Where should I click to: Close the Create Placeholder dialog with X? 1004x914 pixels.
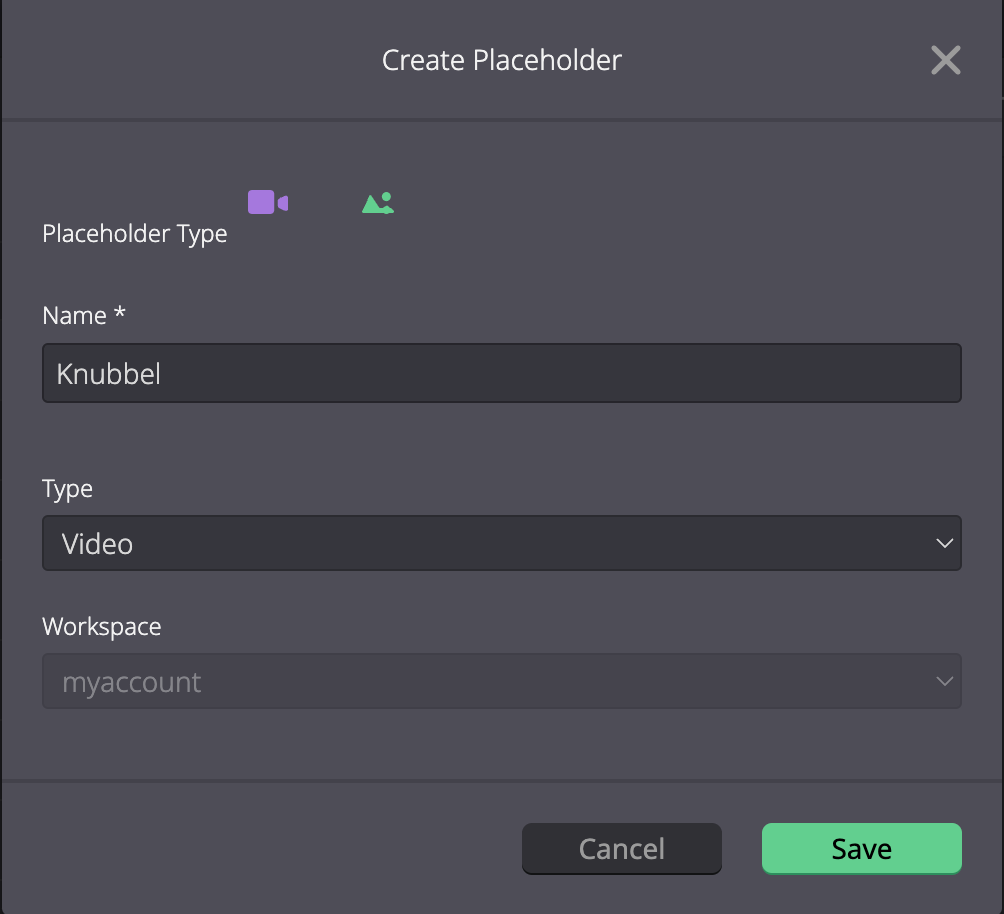[x=946, y=60]
